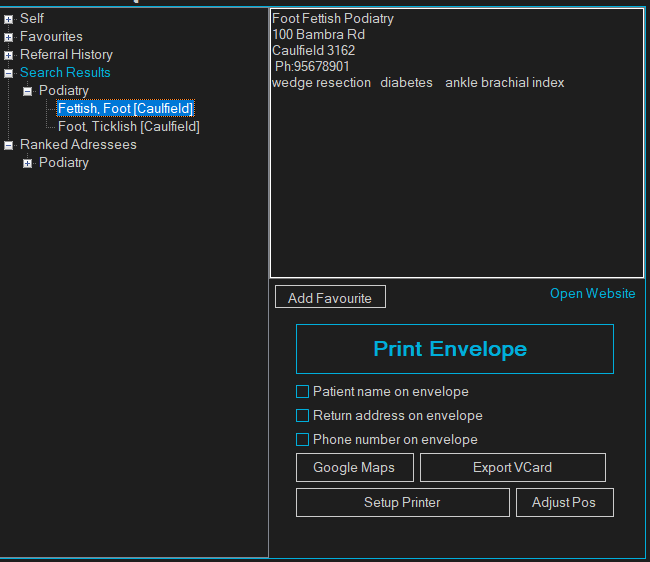Open Setup Printer dialog
The image size is (650, 562).
[x=402, y=503]
